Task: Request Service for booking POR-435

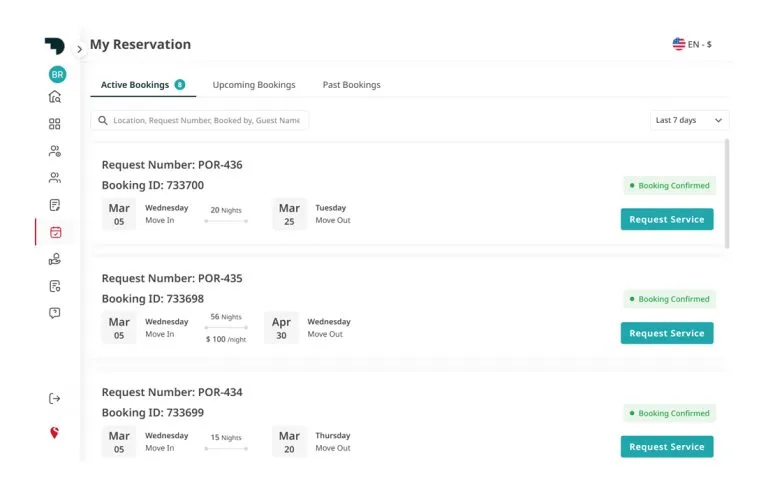Action: (667, 333)
